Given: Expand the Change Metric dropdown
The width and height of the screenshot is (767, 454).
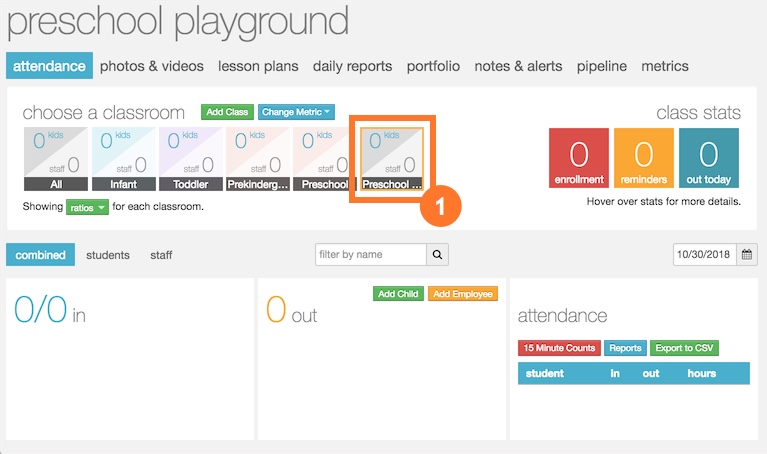Looking at the screenshot, I should point(296,112).
